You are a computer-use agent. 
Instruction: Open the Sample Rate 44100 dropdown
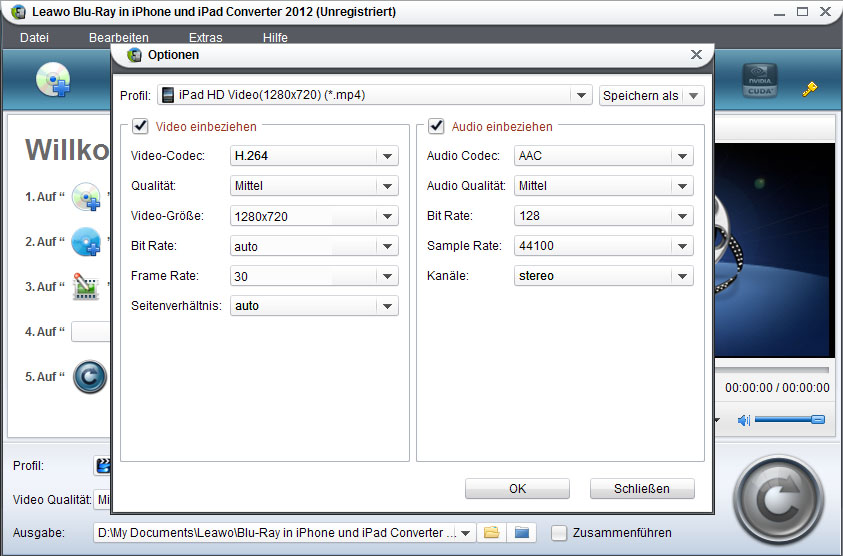click(x=604, y=246)
